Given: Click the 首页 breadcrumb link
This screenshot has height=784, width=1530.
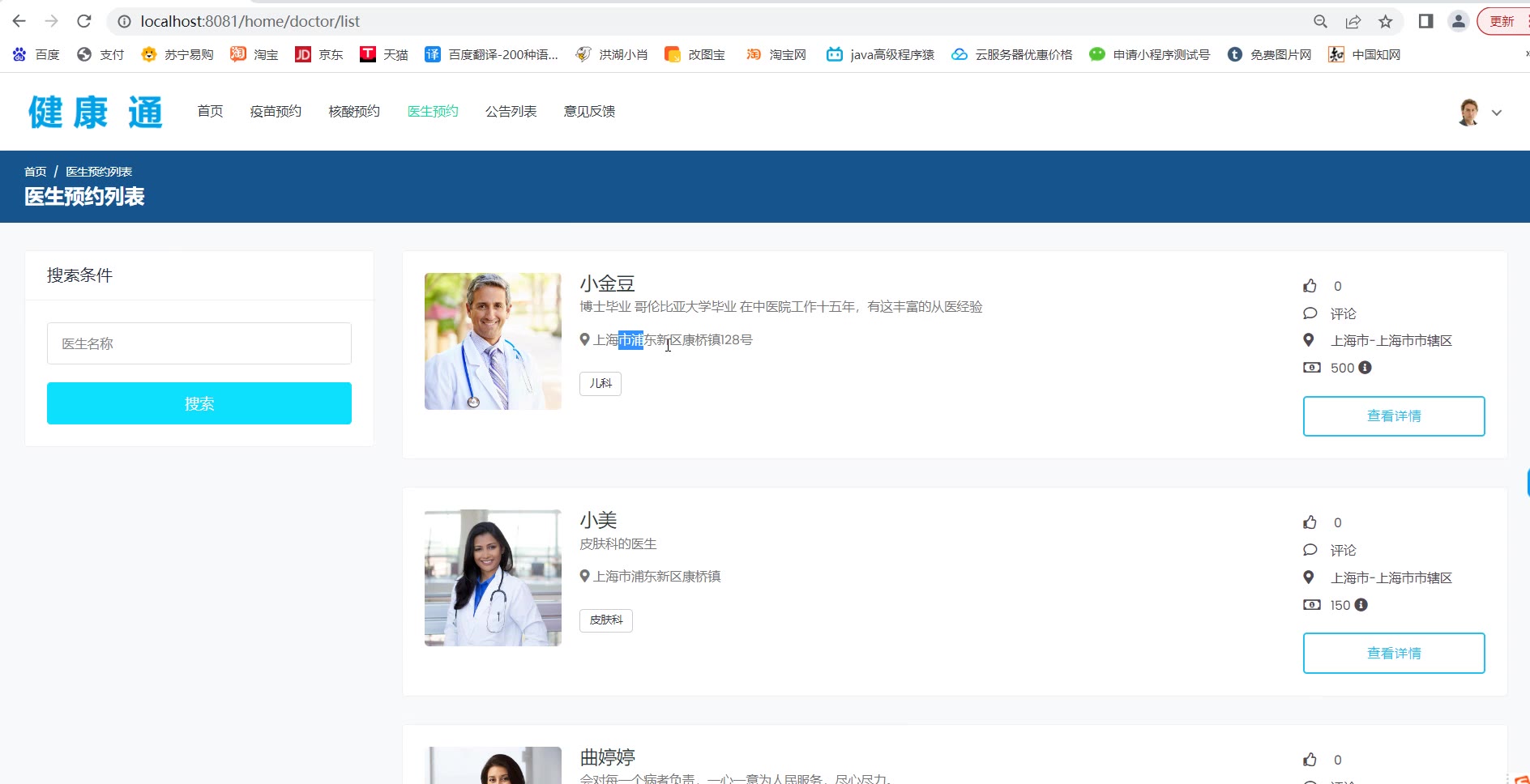Looking at the screenshot, I should pos(36,172).
